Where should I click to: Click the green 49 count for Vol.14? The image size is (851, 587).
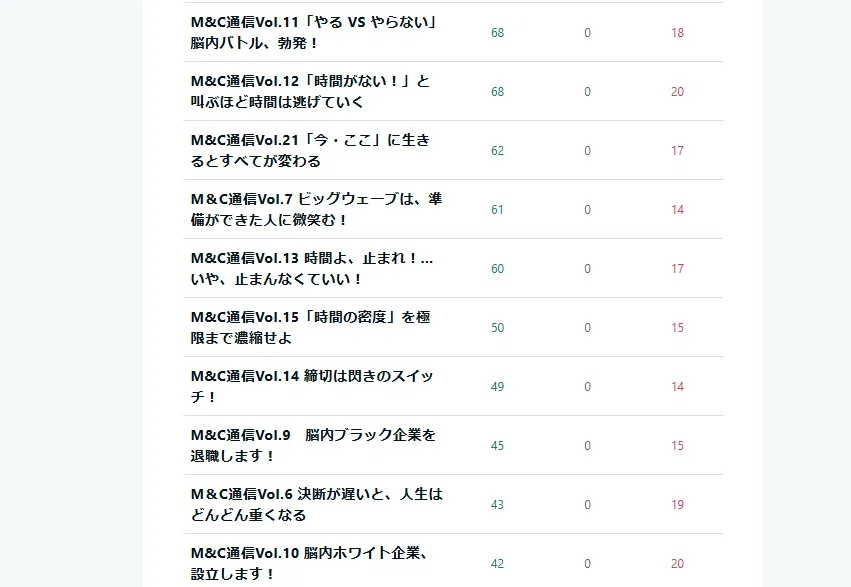coord(498,387)
